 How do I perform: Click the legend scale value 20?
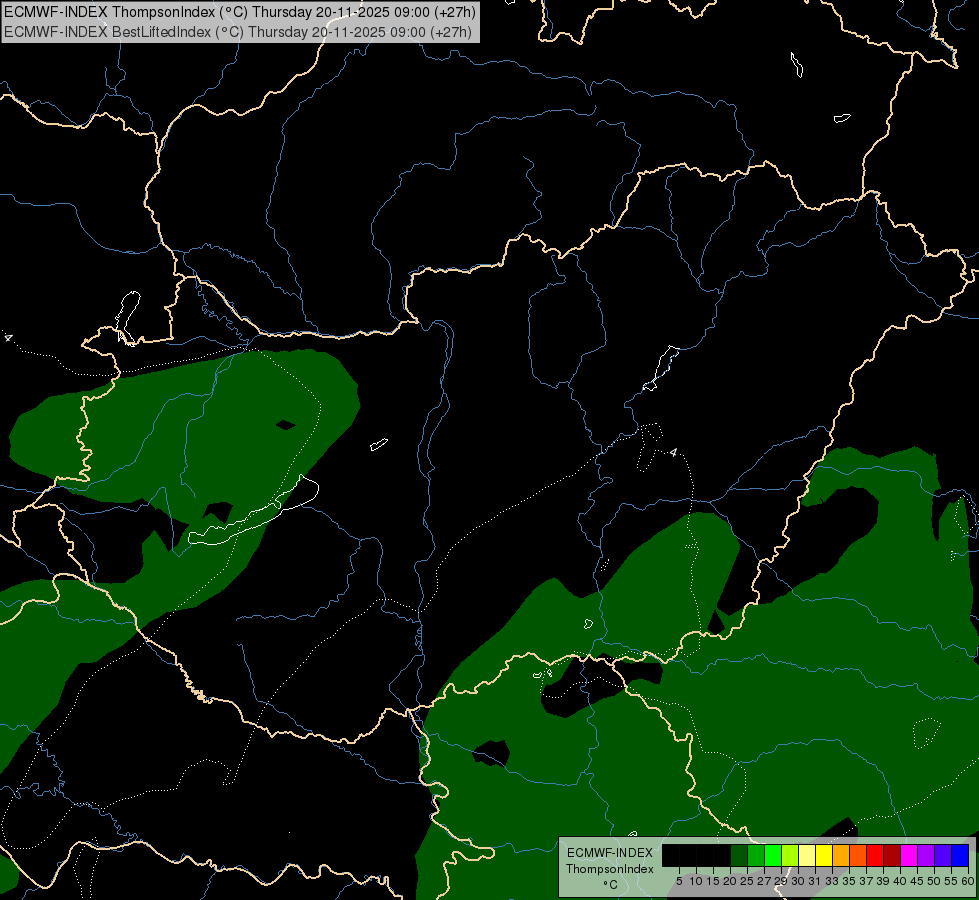point(730,881)
